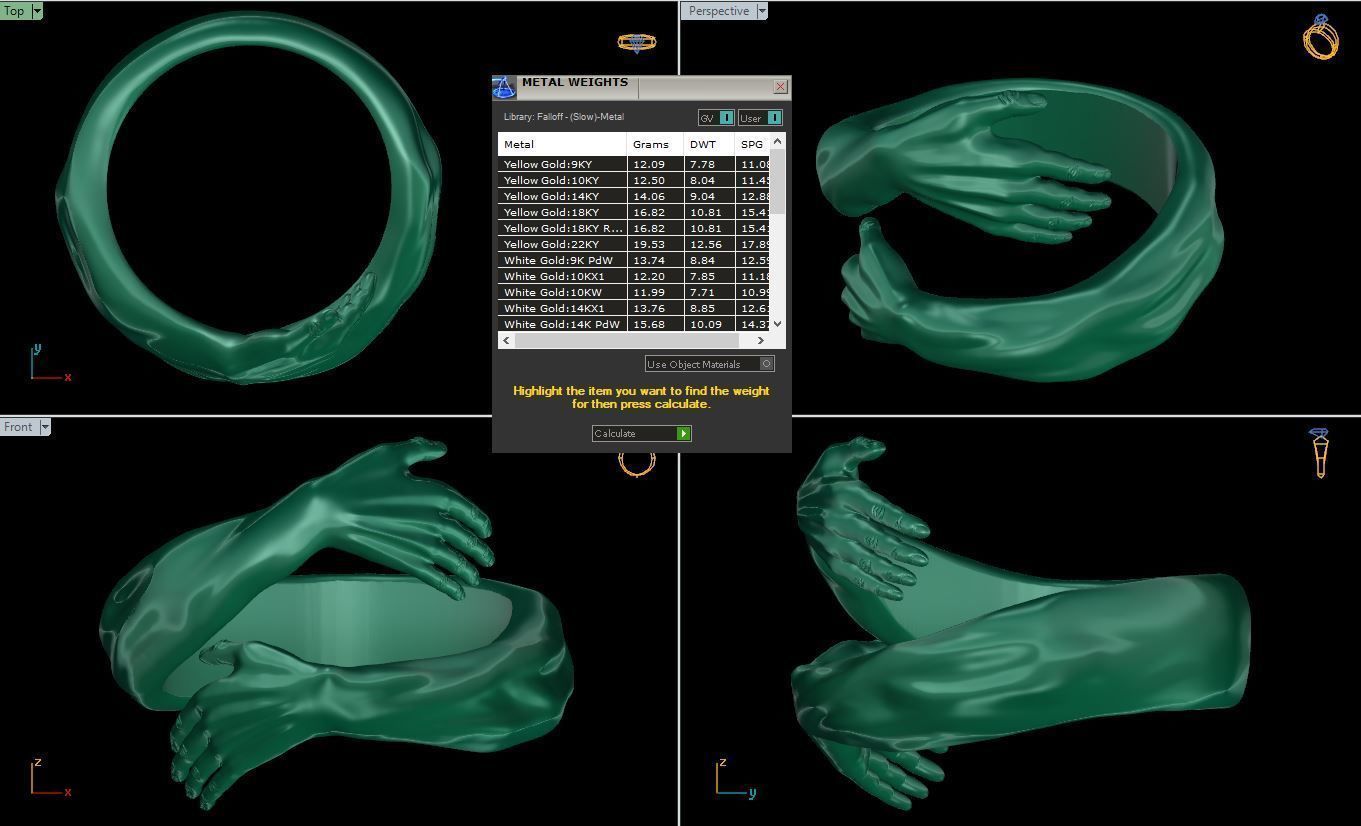Click the Metal Weights dialog logo icon

pos(504,87)
